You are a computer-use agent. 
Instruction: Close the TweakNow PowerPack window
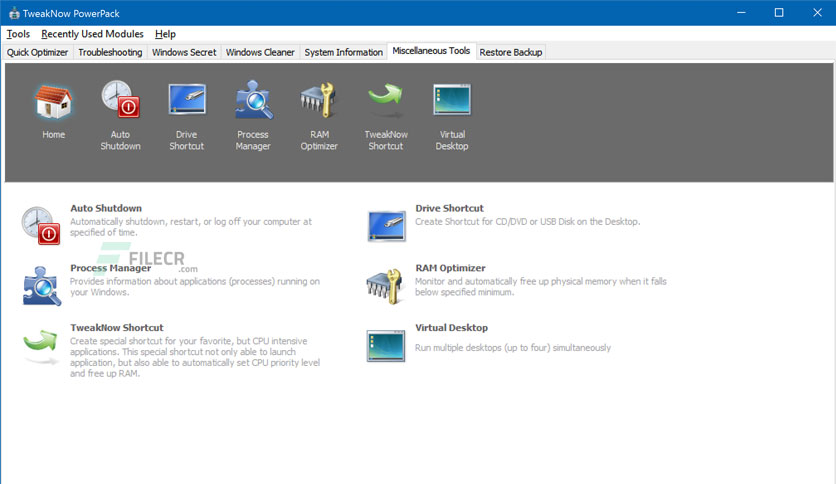tap(817, 13)
